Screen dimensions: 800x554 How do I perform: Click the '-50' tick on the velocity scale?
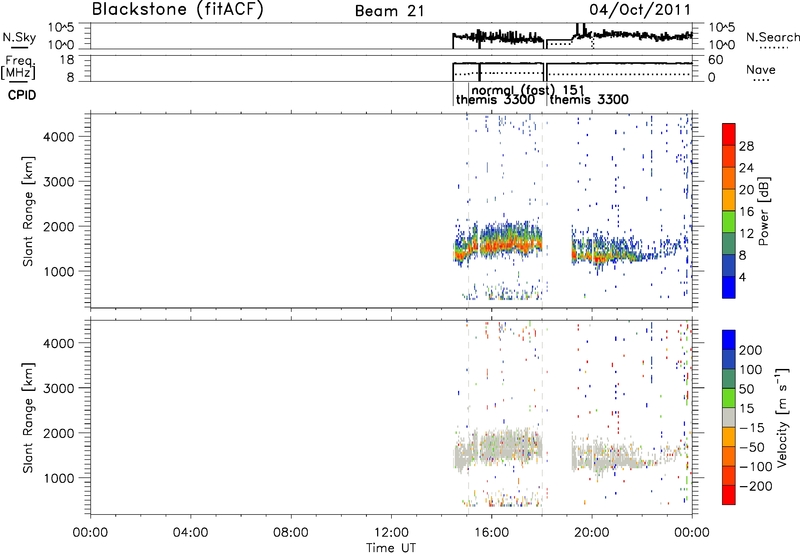[753, 447]
